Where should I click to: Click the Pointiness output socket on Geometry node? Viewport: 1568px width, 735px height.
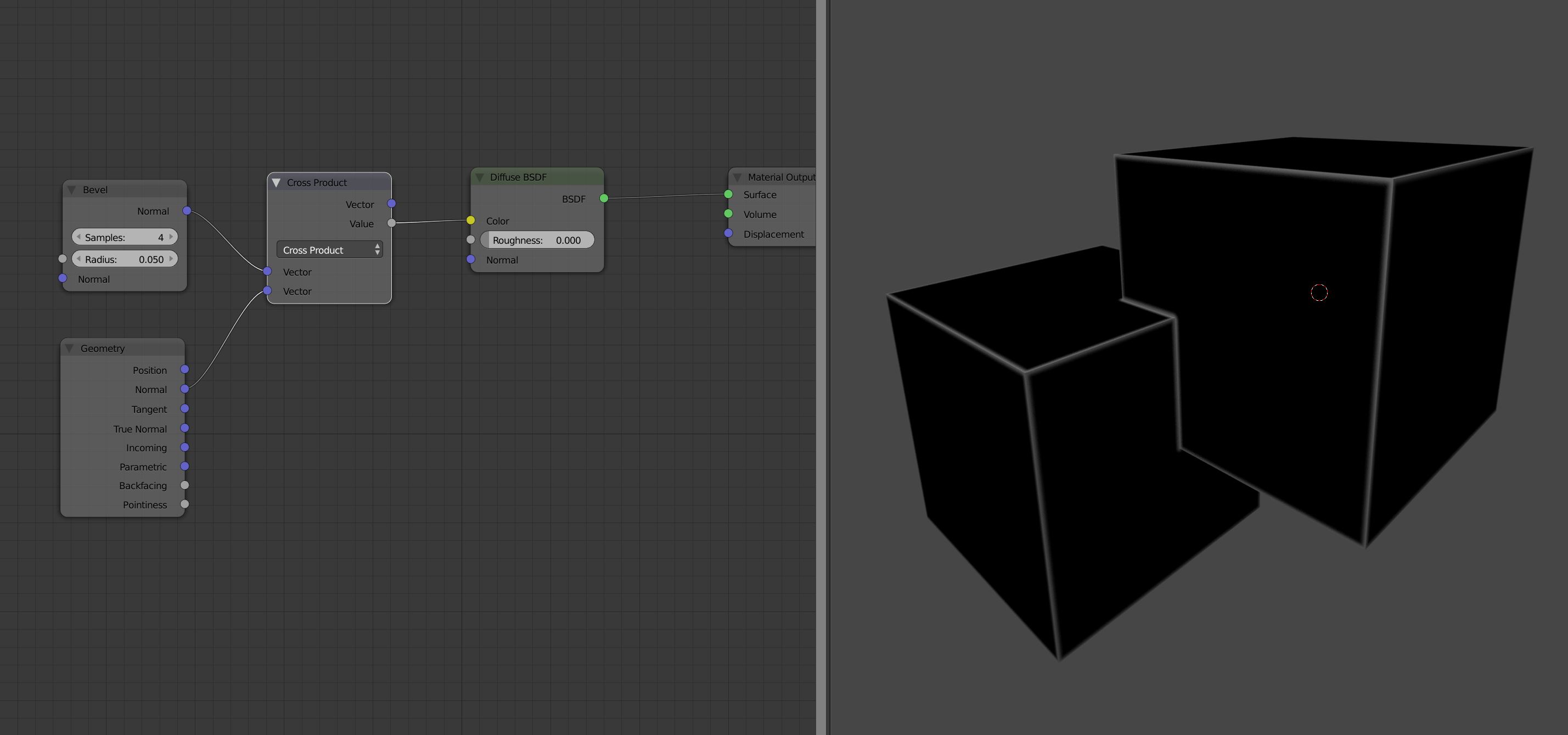(184, 504)
